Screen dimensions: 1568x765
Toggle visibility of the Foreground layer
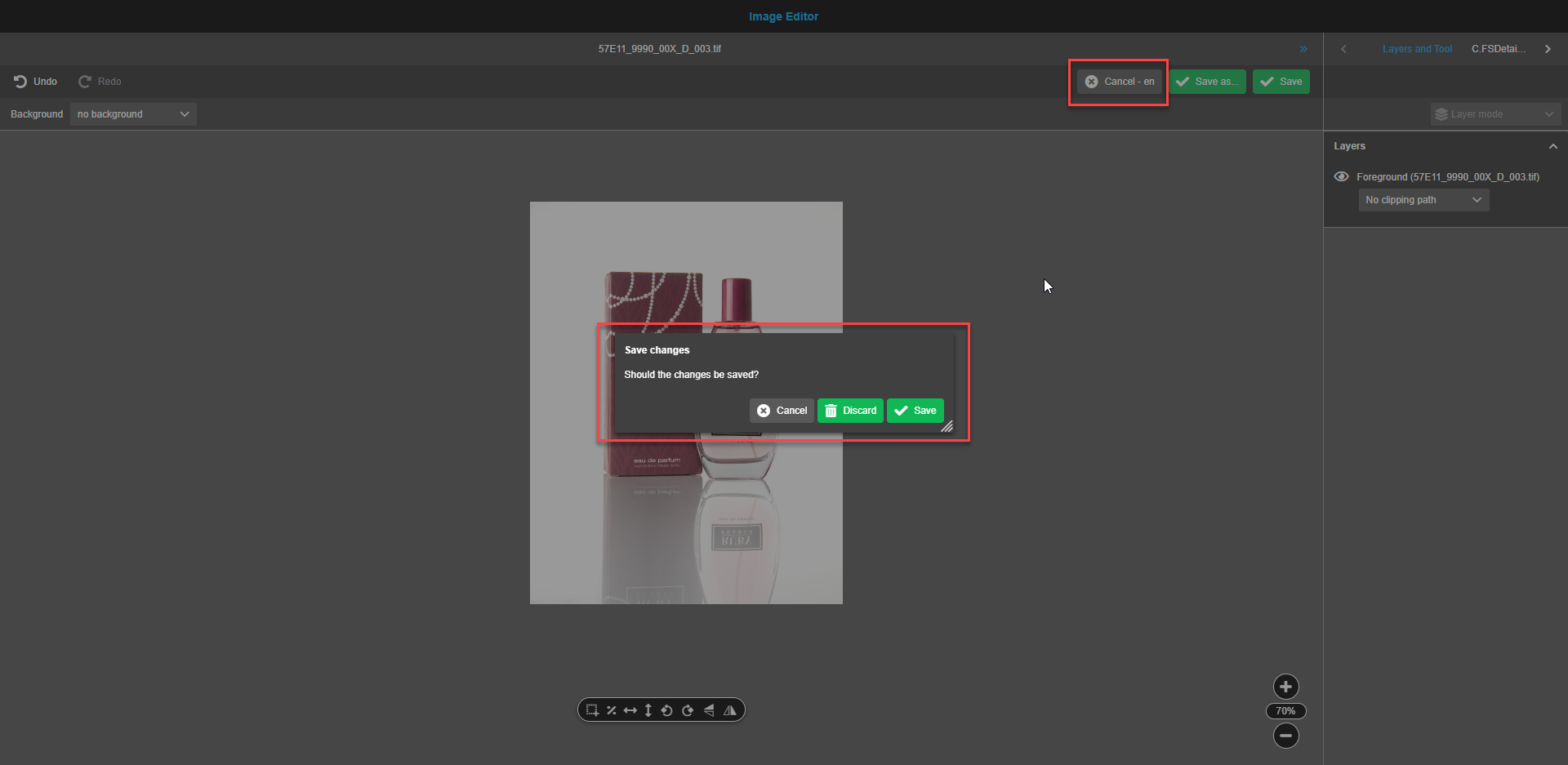tap(1341, 176)
